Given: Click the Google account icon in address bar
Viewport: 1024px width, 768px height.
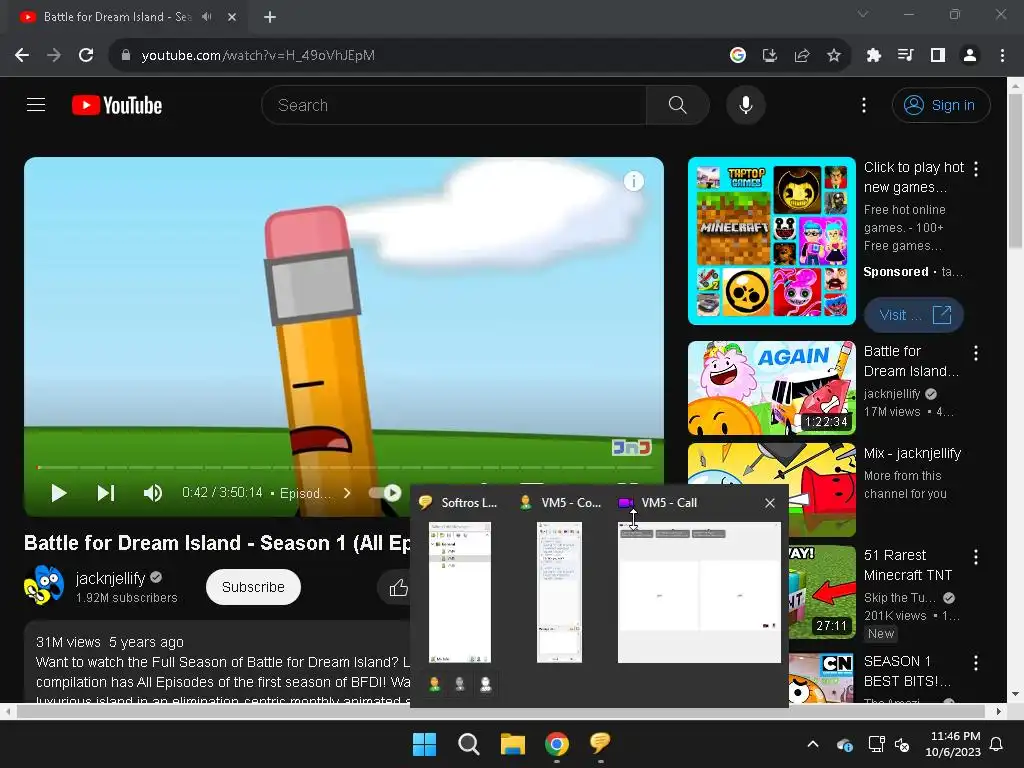Looking at the screenshot, I should click(737, 56).
